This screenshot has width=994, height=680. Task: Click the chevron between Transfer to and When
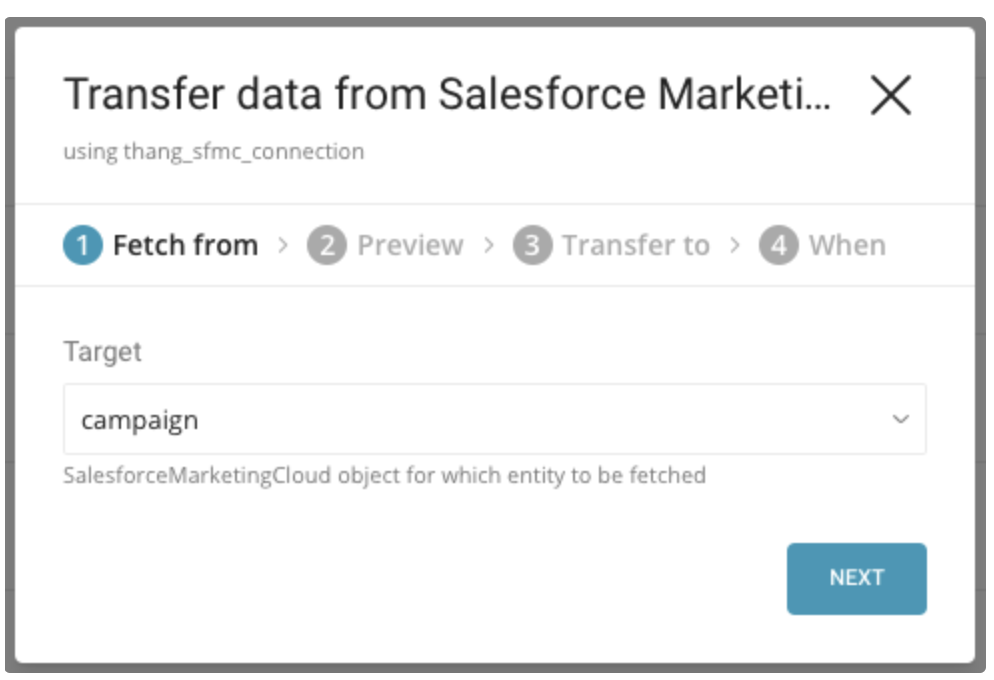click(735, 245)
